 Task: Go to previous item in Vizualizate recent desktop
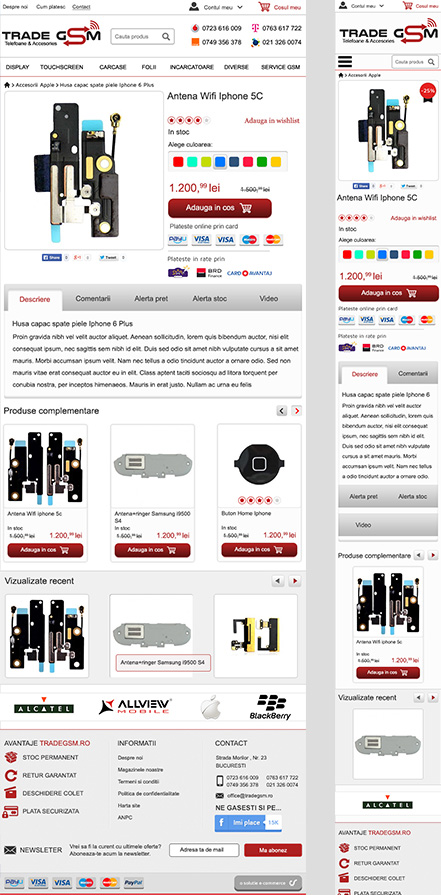278,581
